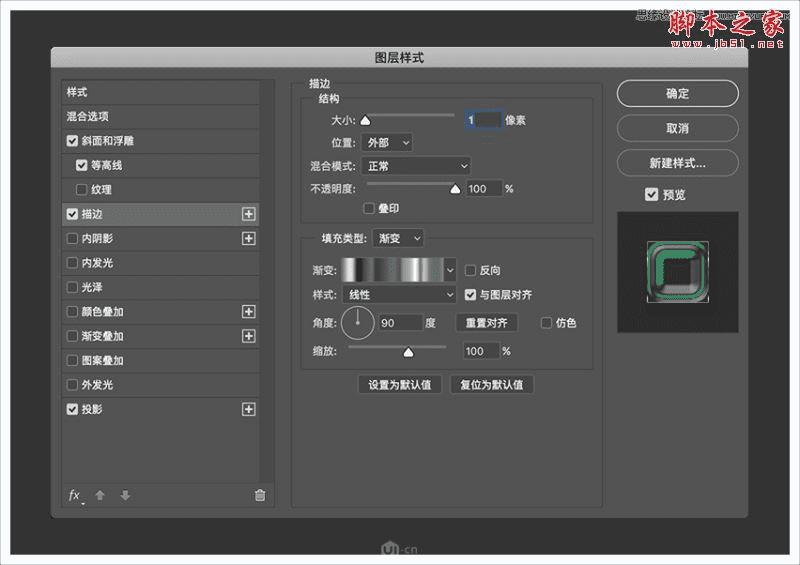Enable the 光泽 checkbox
Image resolution: width=800 pixels, height=565 pixels.
click(72, 287)
